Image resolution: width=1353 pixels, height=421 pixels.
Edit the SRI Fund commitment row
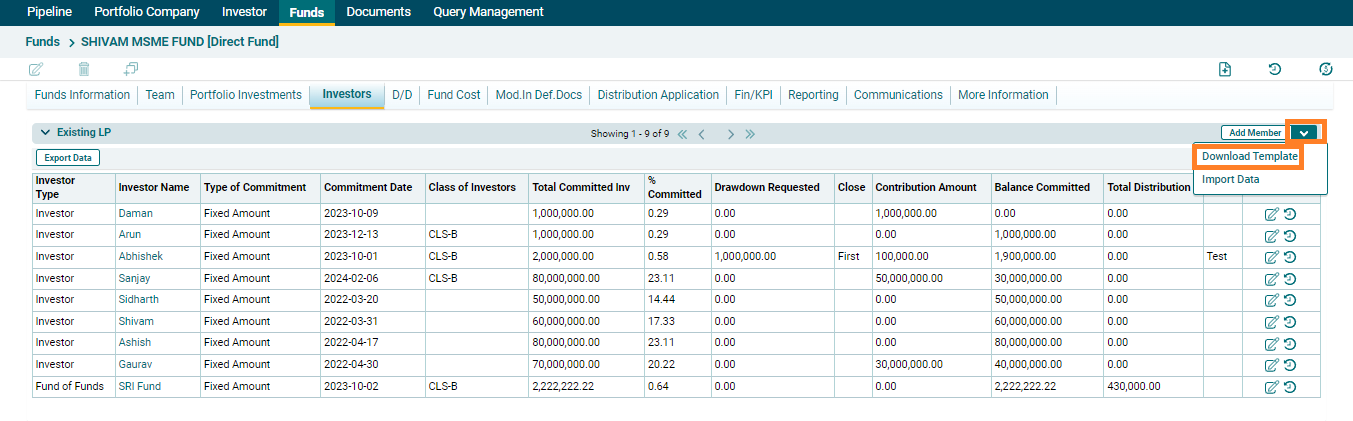pos(1271,387)
